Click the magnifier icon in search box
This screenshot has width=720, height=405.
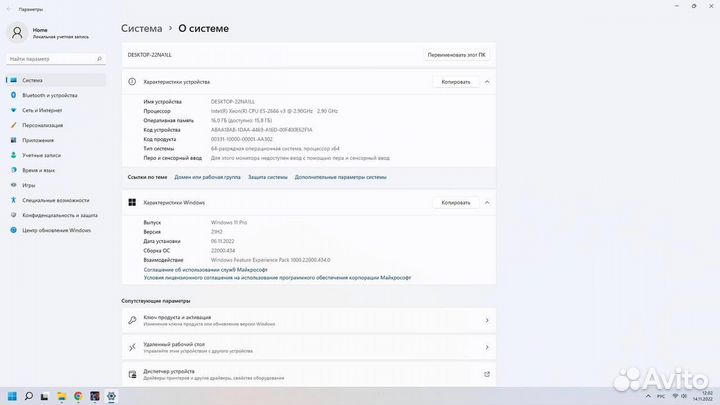click(99, 59)
